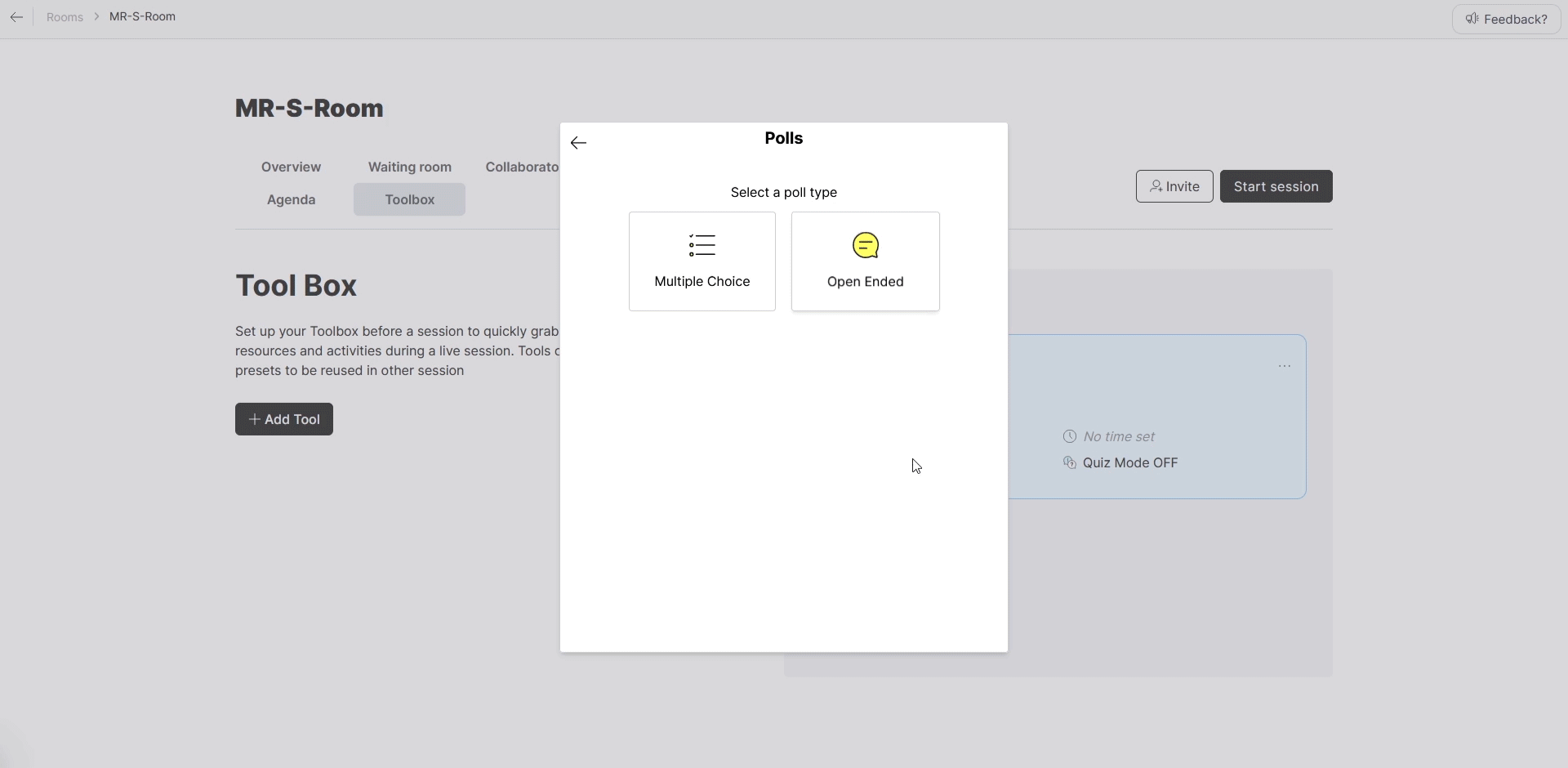Select the Toolbox tab
The image size is (1568, 768).
(409, 199)
